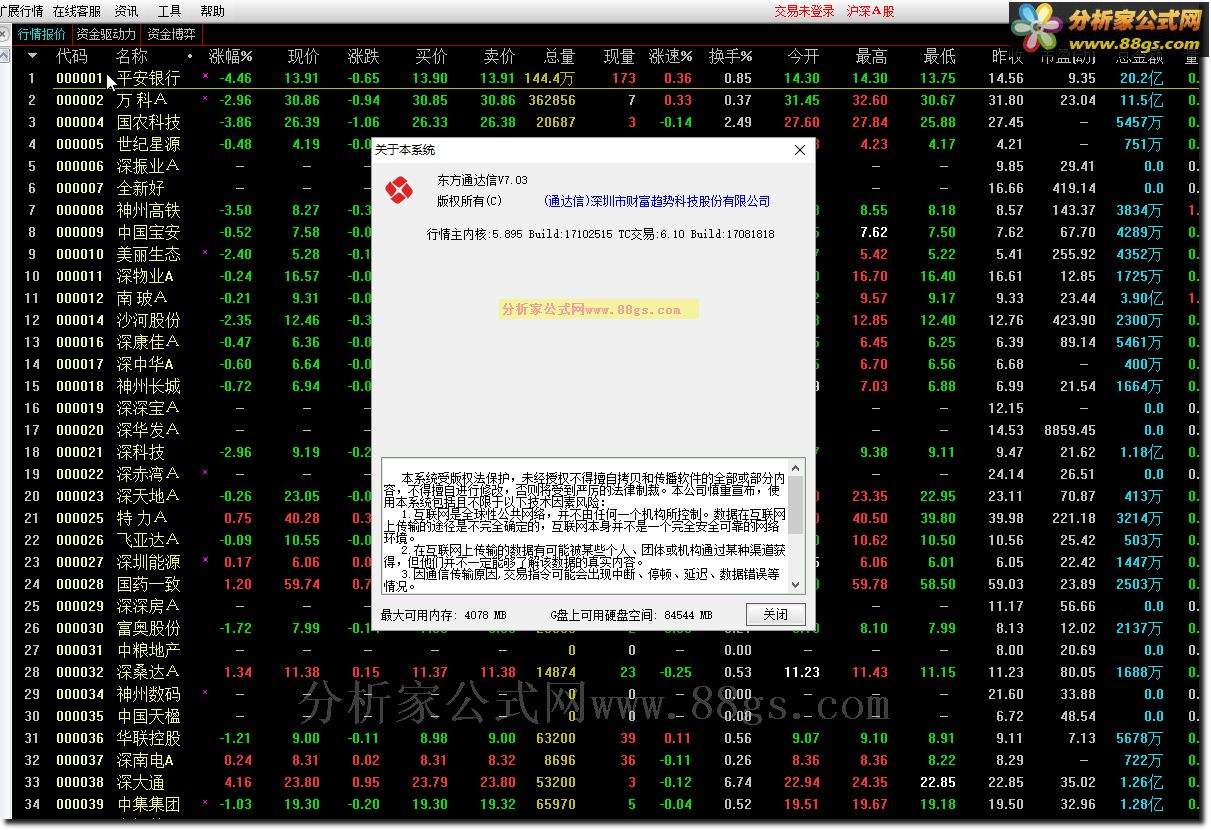Click the disclaimer scrollbar thumb
The width and height of the screenshot is (1211, 830).
[x=796, y=505]
